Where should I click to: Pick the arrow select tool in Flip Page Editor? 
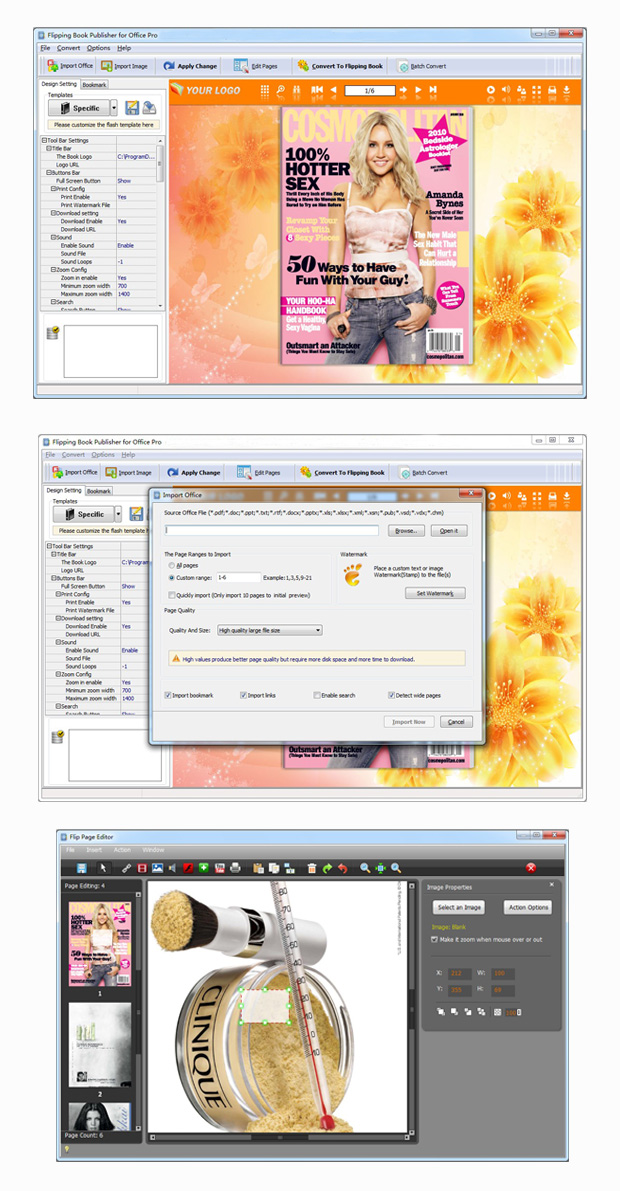coord(104,867)
